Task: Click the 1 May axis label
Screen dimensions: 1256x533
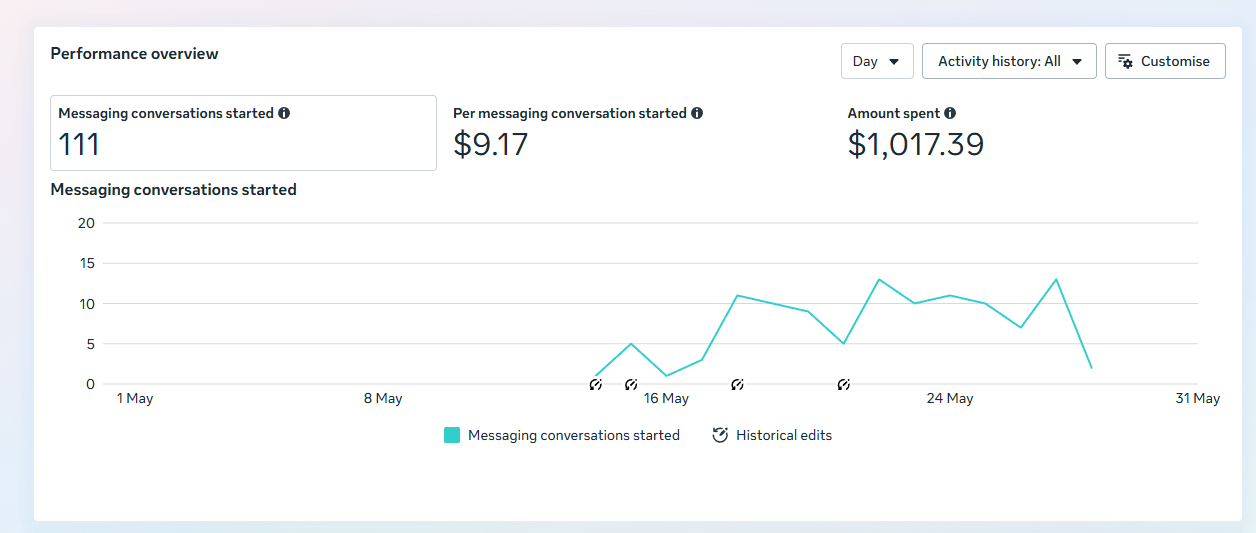Action: click(135, 398)
